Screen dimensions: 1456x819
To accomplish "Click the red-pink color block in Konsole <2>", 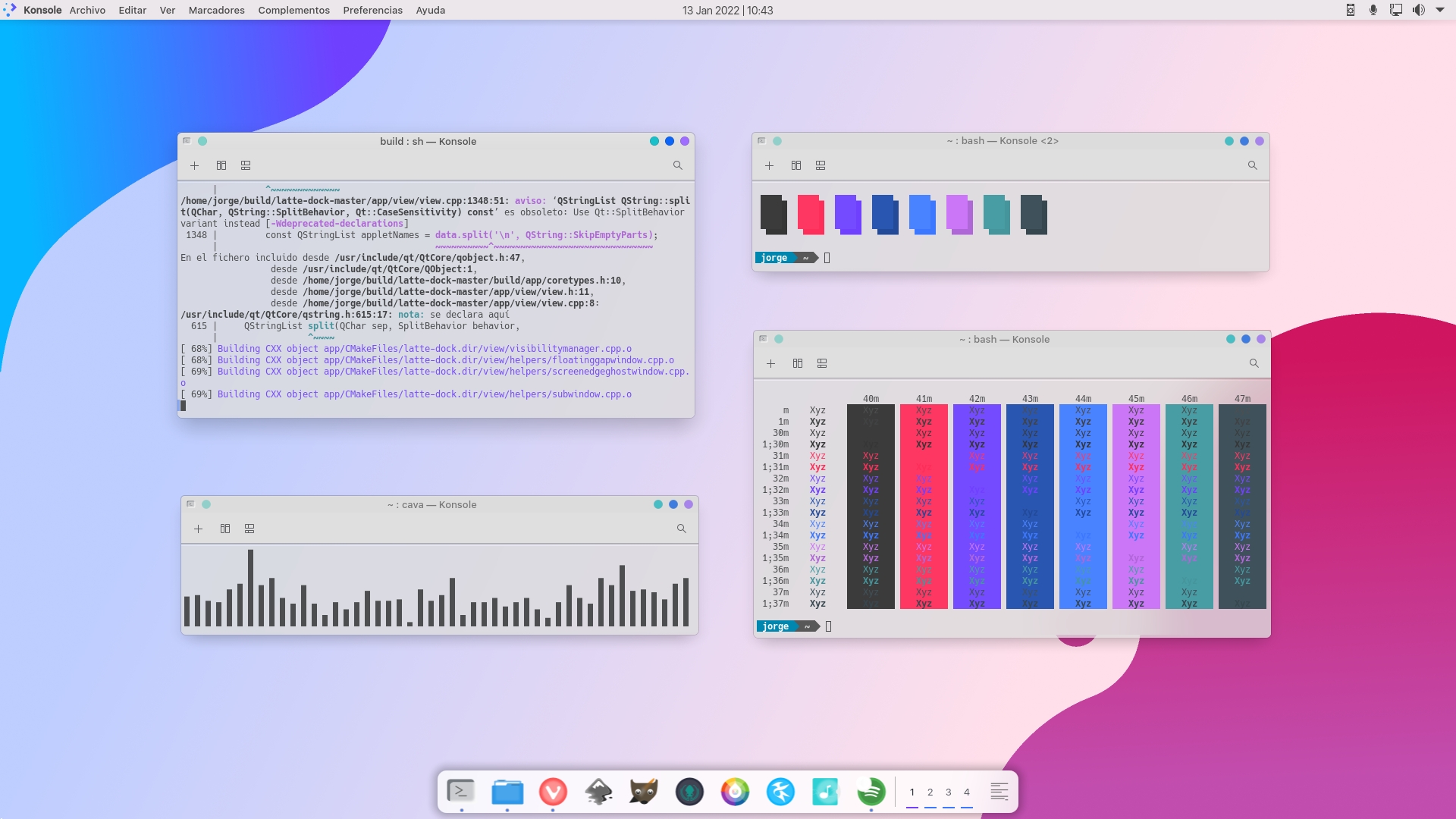I will pos(811,215).
